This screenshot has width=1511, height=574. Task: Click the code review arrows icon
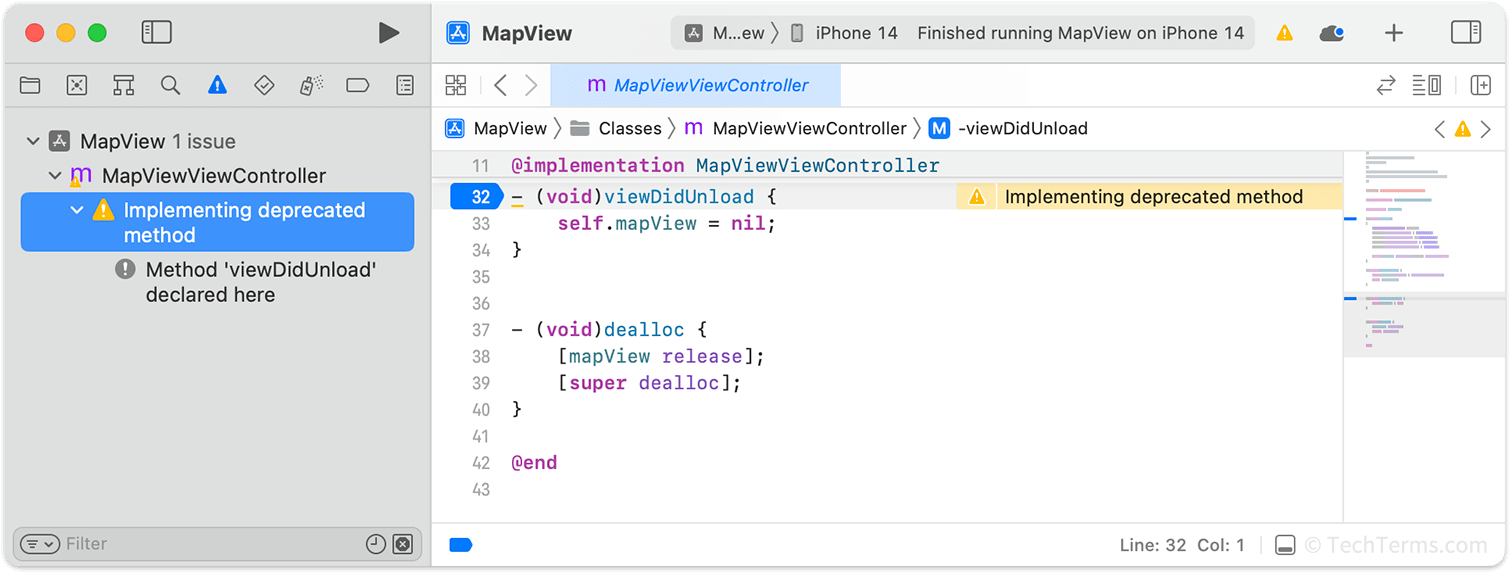(x=1386, y=86)
